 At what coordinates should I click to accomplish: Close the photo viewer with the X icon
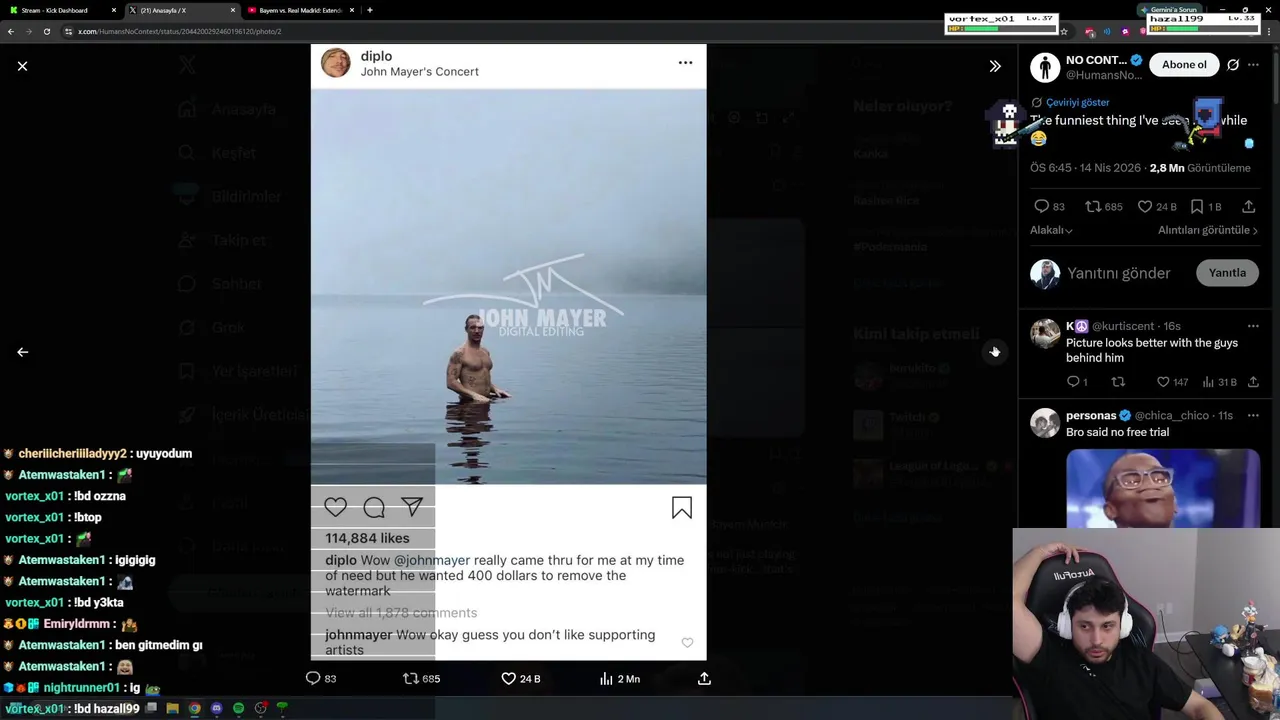tap(22, 66)
